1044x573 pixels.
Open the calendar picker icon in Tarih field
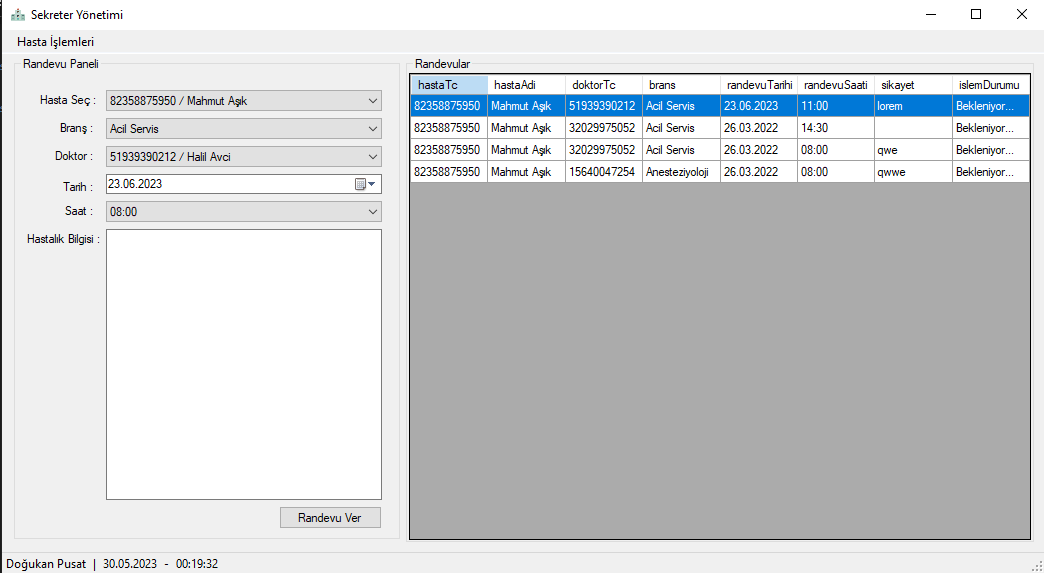pos(365,184)
